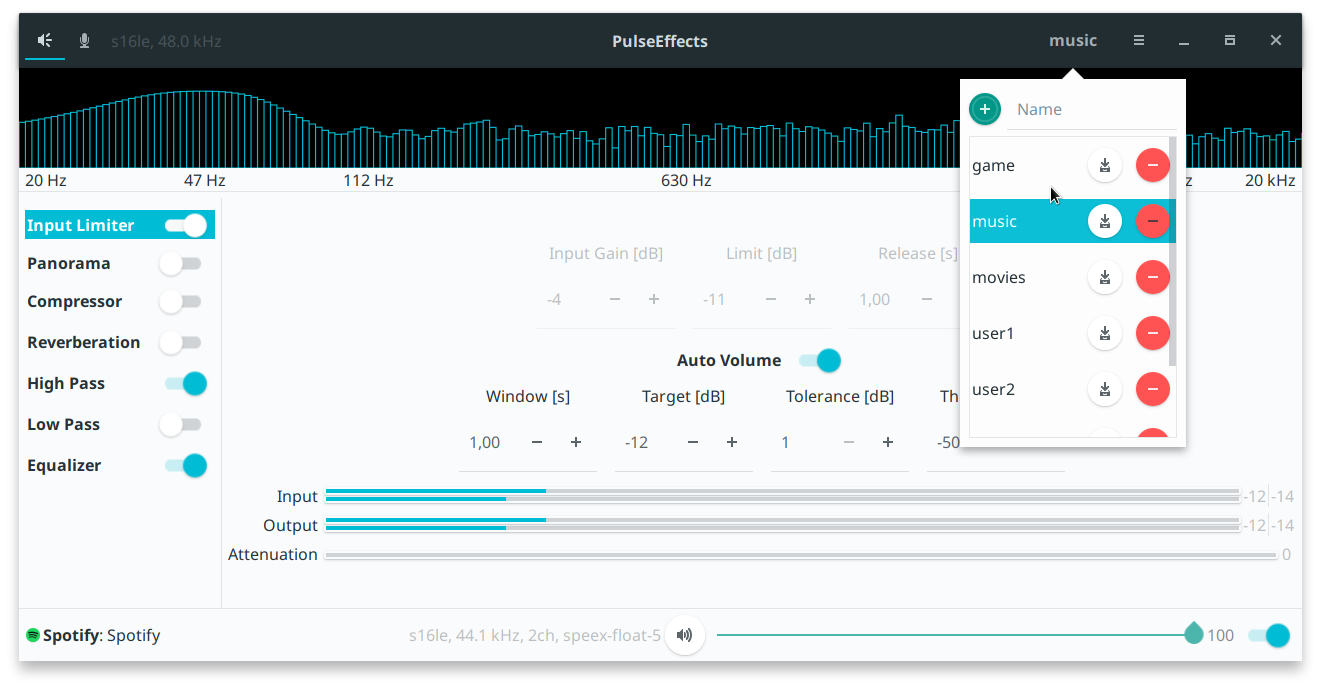
Task: Load the user1 preset from list
Action: click(x=993, y=334)
